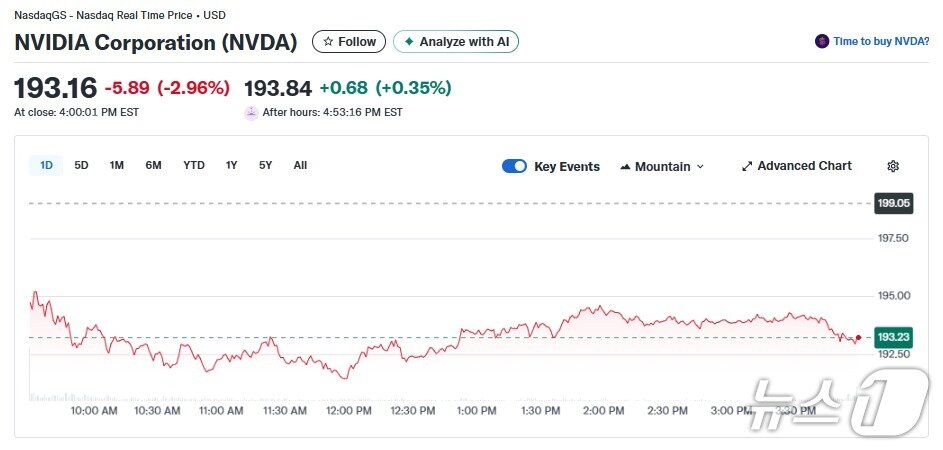Click the Advanced Chart link

(804, 166)
